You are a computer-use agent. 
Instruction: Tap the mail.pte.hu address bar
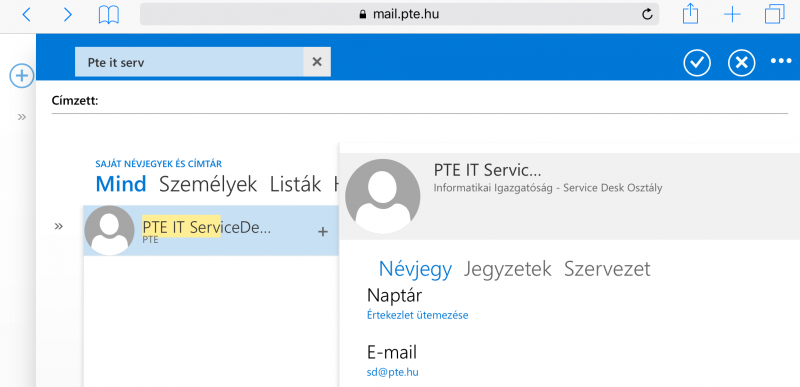(x=399, y=14)
